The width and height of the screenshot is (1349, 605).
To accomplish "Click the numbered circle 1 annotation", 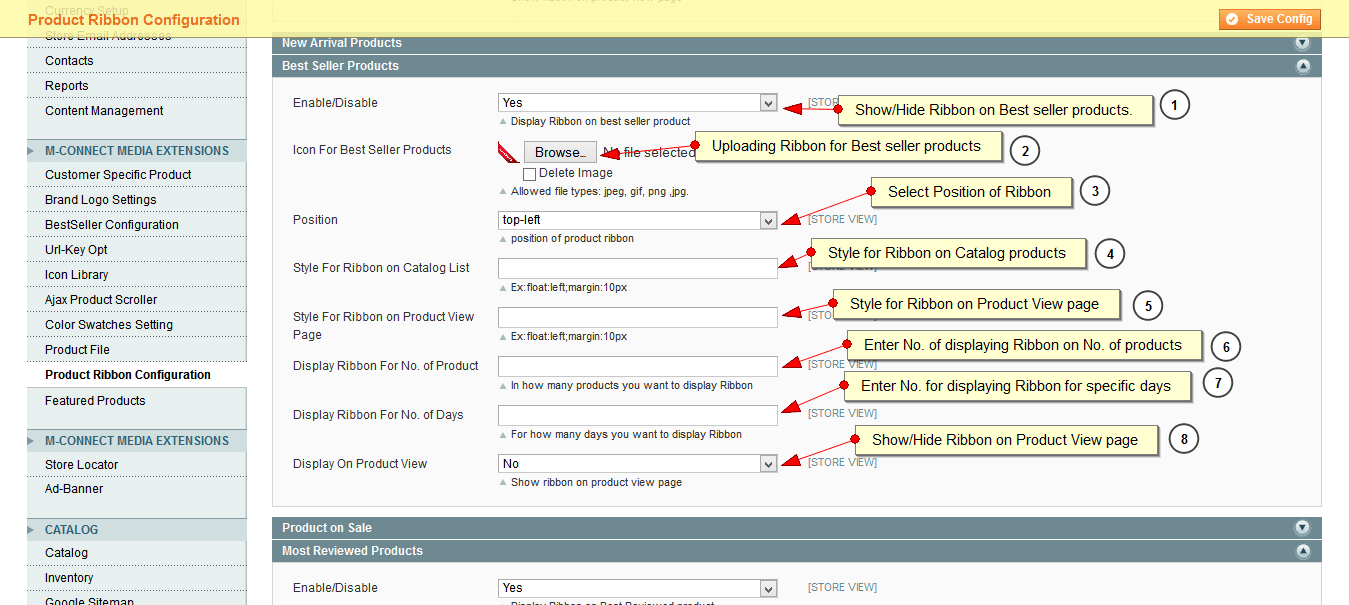I will (1174, 105).
